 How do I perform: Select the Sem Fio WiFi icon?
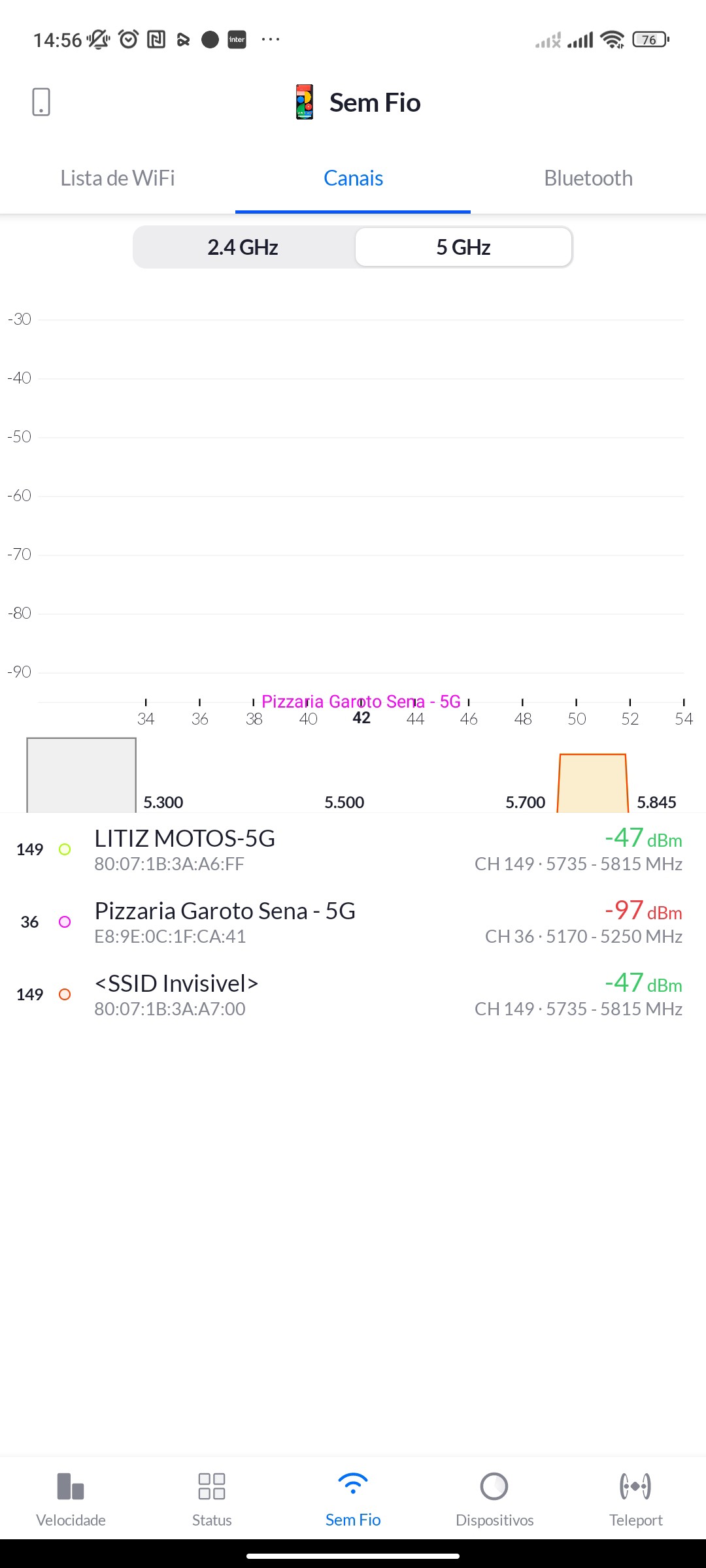[x=353, y=1485]
